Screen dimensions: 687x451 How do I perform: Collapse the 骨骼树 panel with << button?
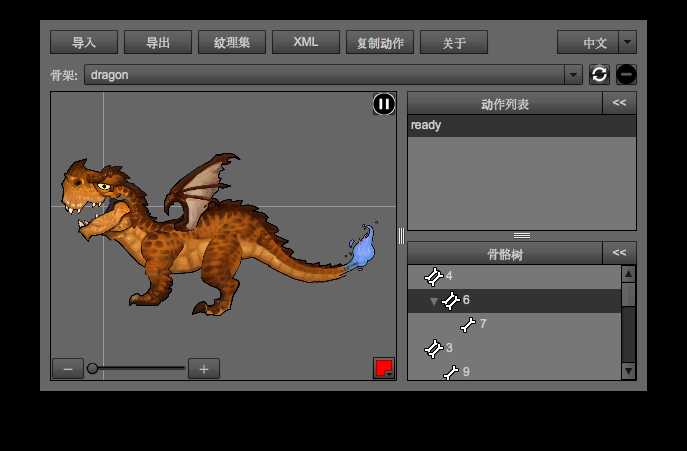pos(619,253)
